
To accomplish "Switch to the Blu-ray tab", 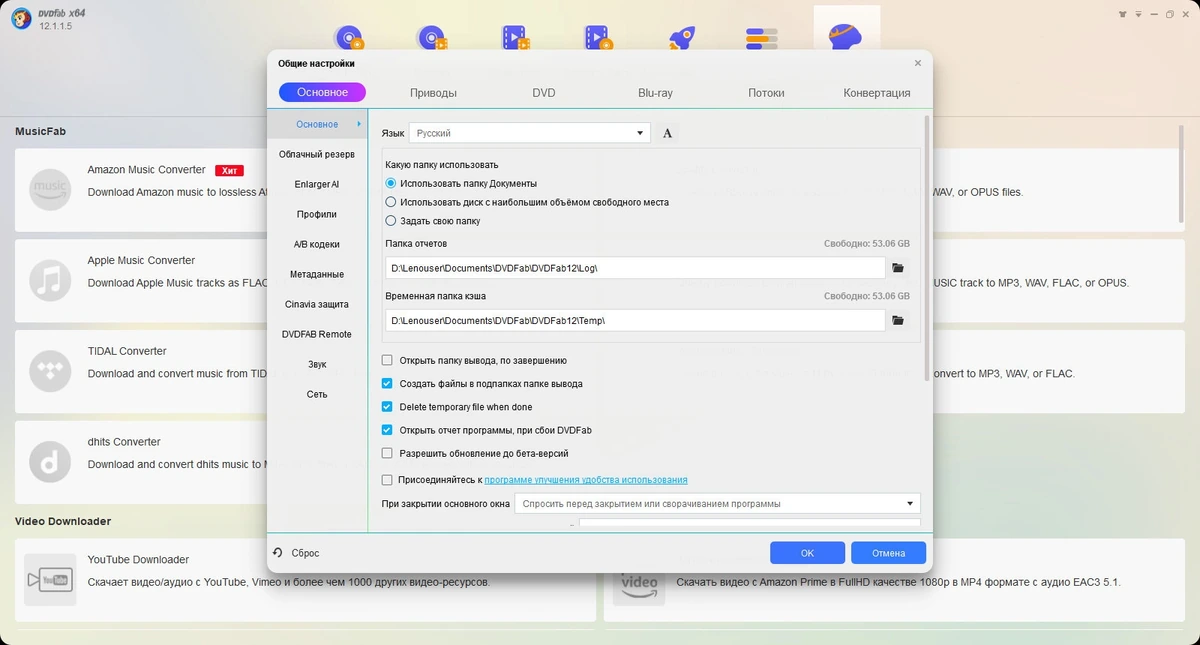I will point(655,93).
